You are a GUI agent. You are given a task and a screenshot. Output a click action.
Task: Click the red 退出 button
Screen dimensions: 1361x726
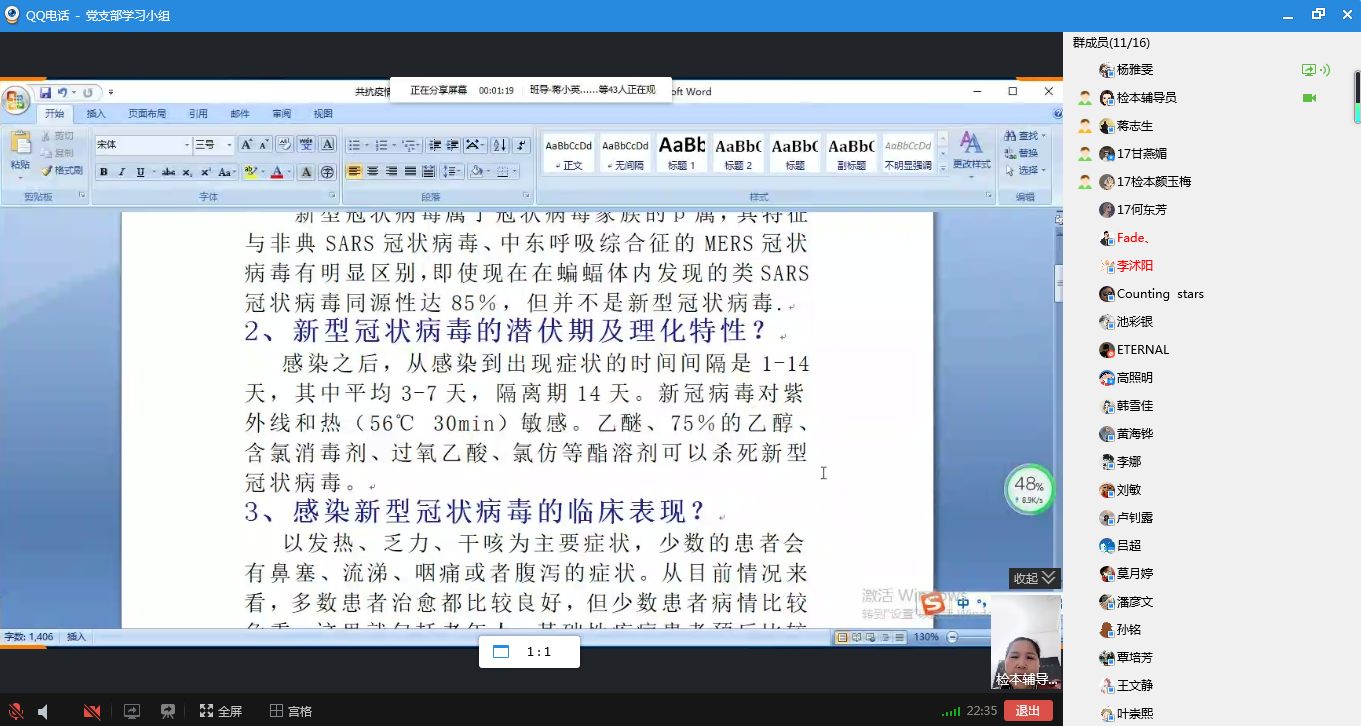click(1027, 711)
